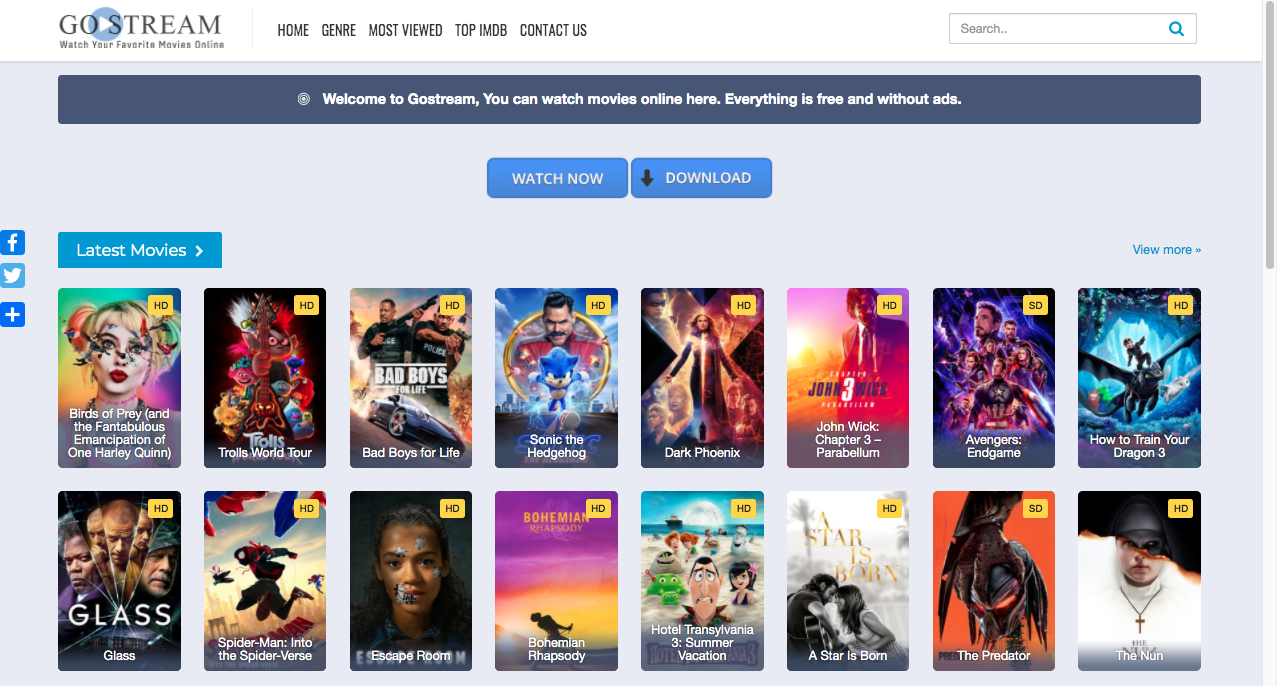
Task: Click the WATCH NOW button
Action: tap(557, 178)
